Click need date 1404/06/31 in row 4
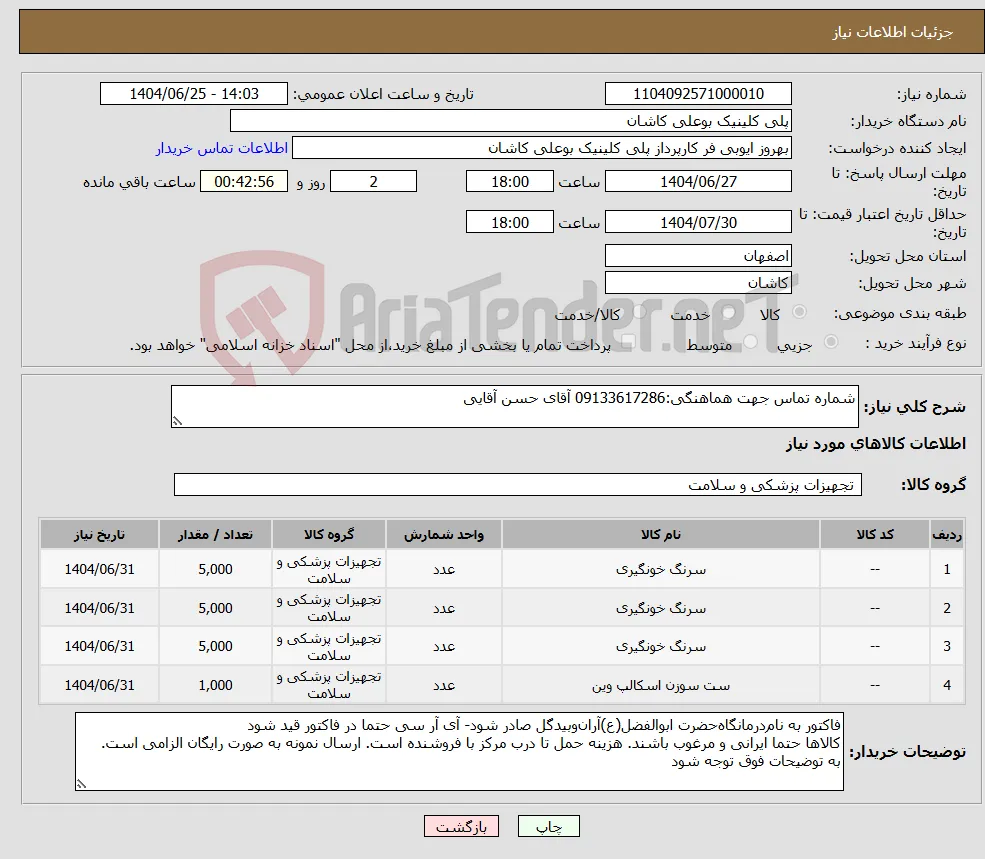The height and width of the screenshot is (859, 985). pos(99,685)
